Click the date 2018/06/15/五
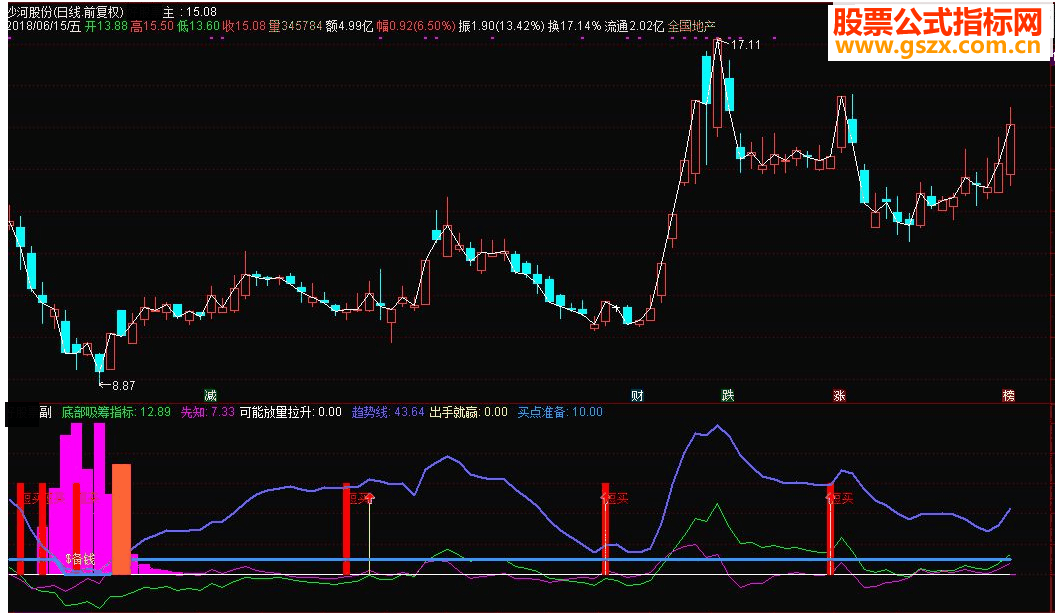The image size is (1055, 613). point(44,26)
